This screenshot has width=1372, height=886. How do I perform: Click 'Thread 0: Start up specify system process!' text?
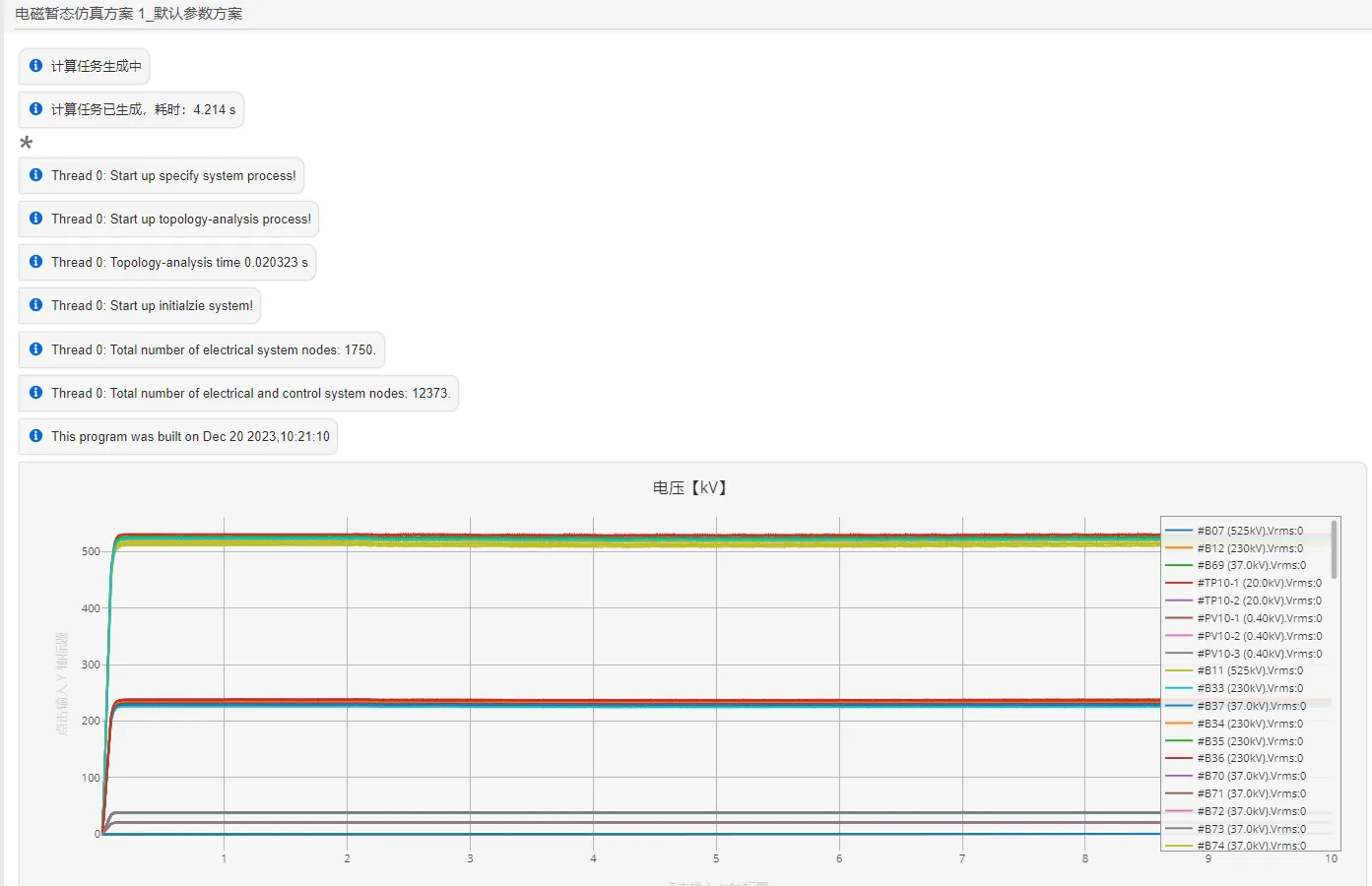173,175
